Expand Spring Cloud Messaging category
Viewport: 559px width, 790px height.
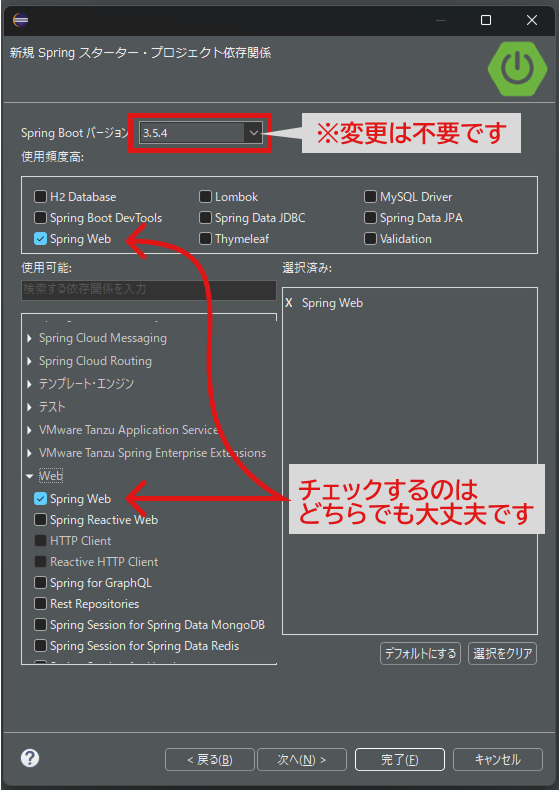(x=29, y=338)
